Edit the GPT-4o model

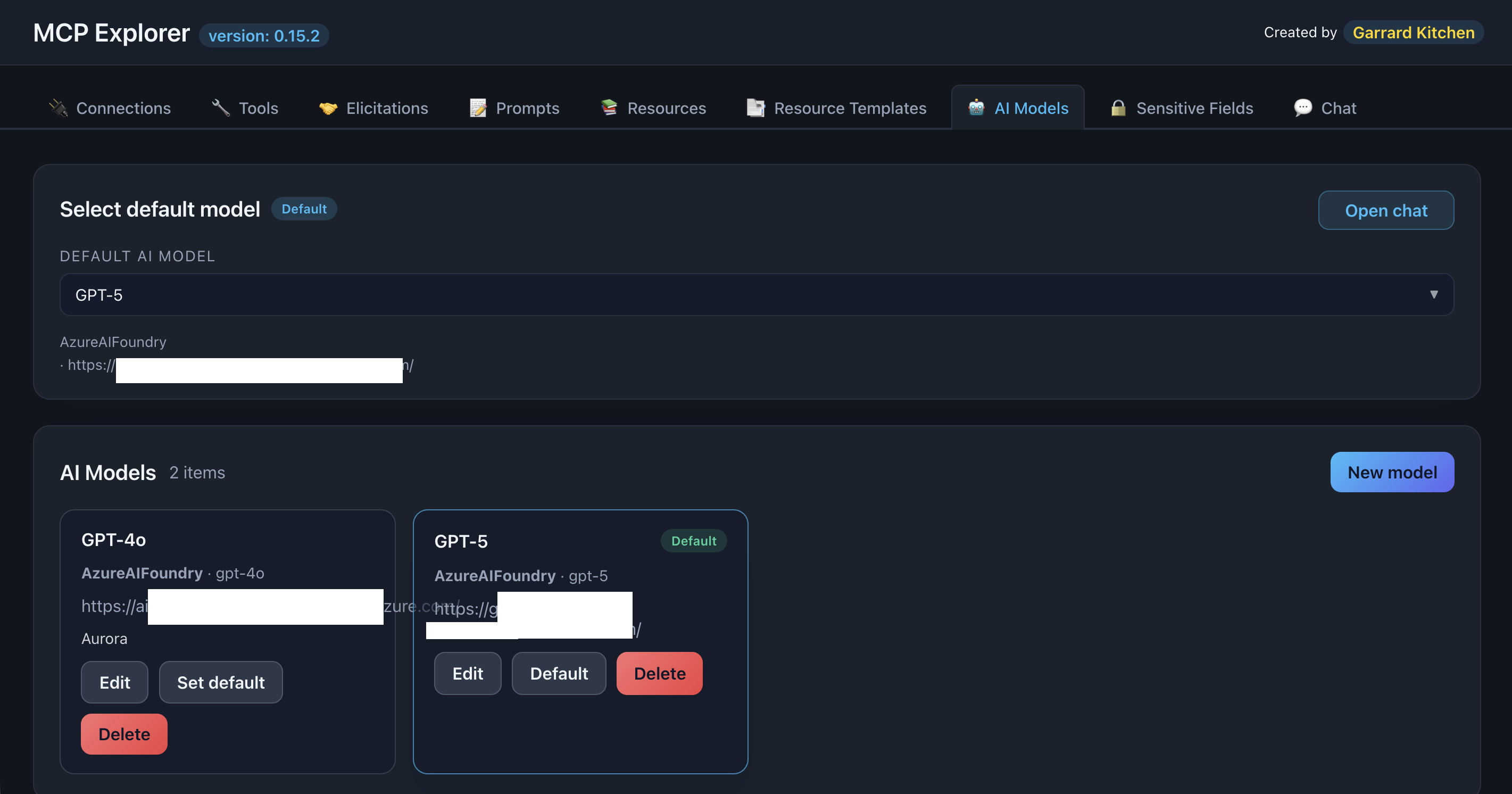pos(114,682)
